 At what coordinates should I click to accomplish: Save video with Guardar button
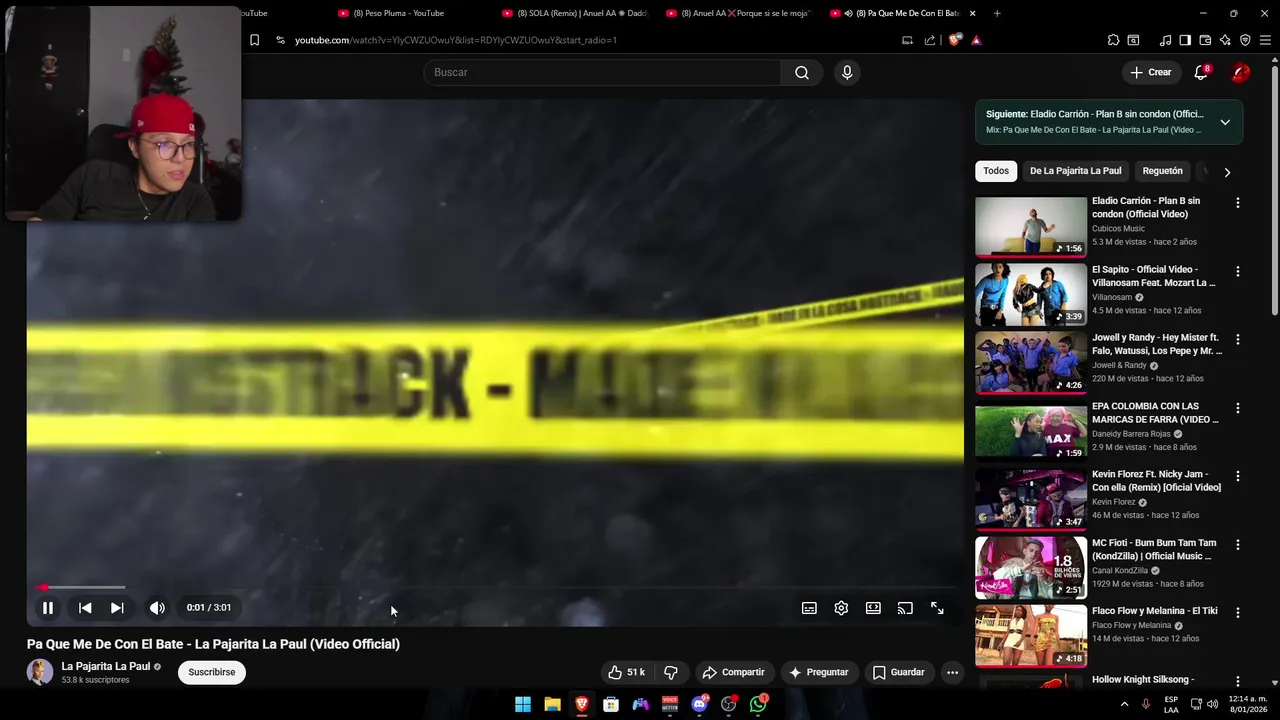coord(898,672)
